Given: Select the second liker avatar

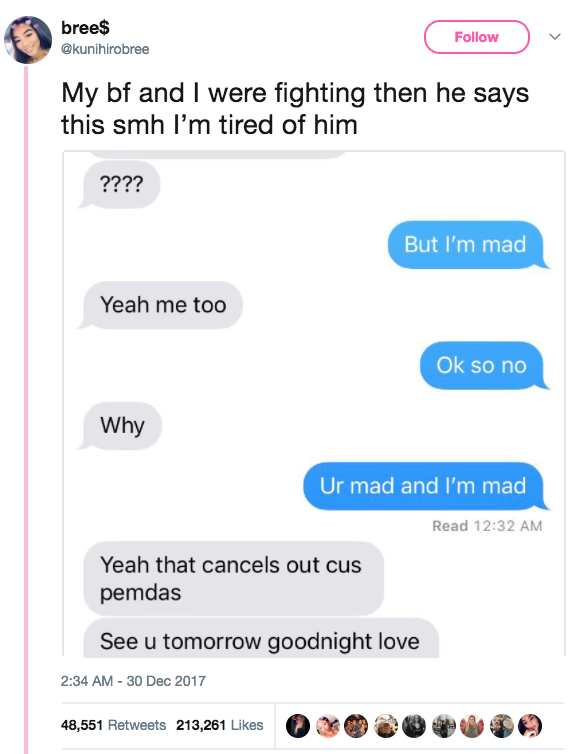Looking at the screenshot, I should [x=327, y=726].
